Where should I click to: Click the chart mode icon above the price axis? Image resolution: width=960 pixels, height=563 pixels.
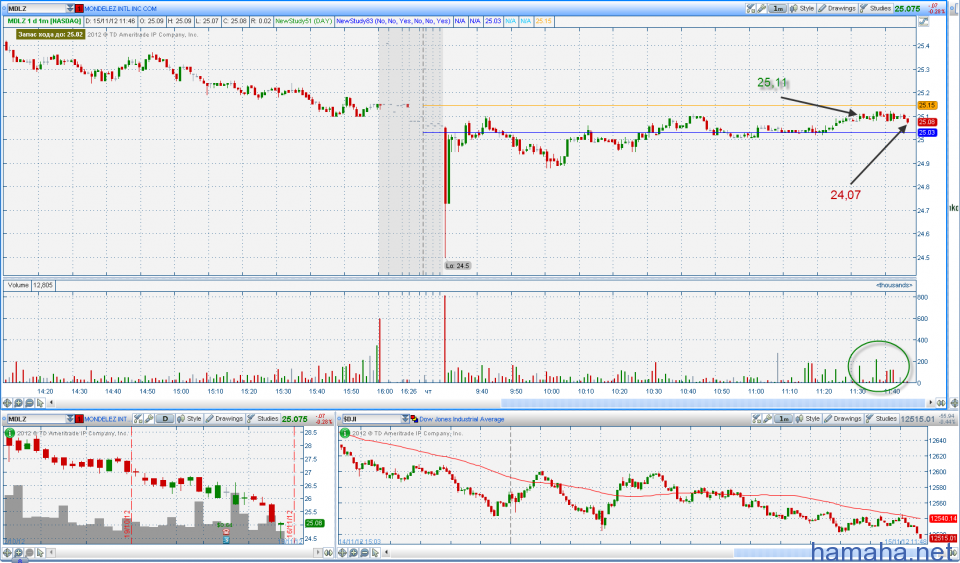(x=923, y=21)
